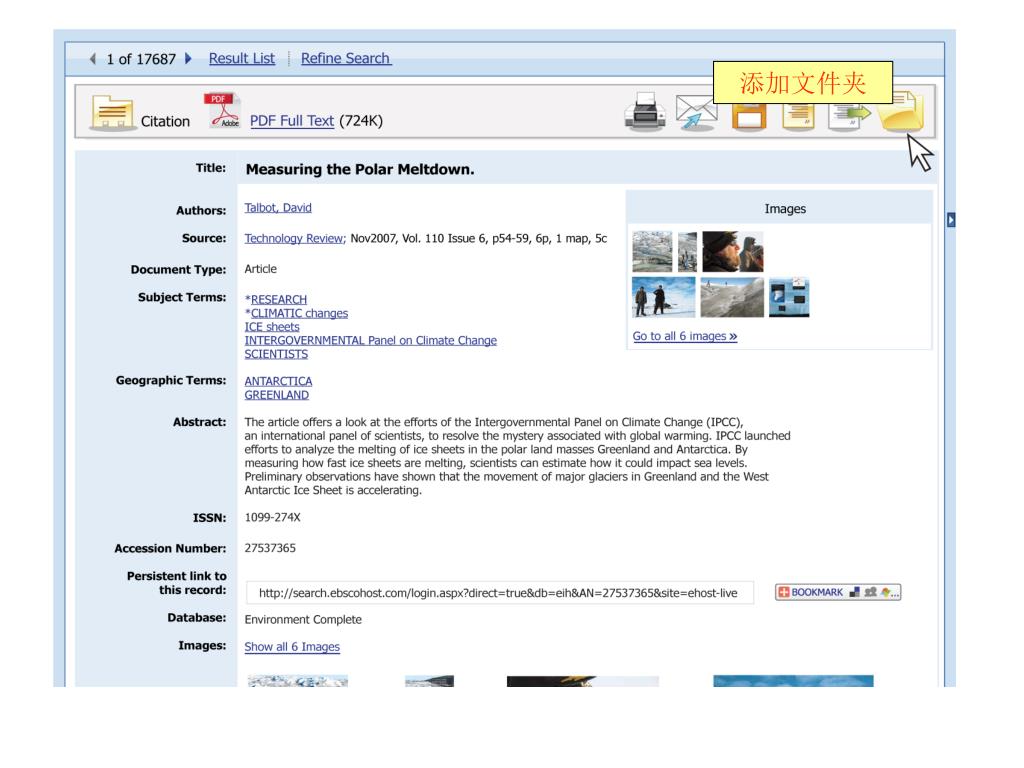Viewport: 1024px width, 768px height.
Task: Click the Export record icon
Action: (x=848, y=117)
